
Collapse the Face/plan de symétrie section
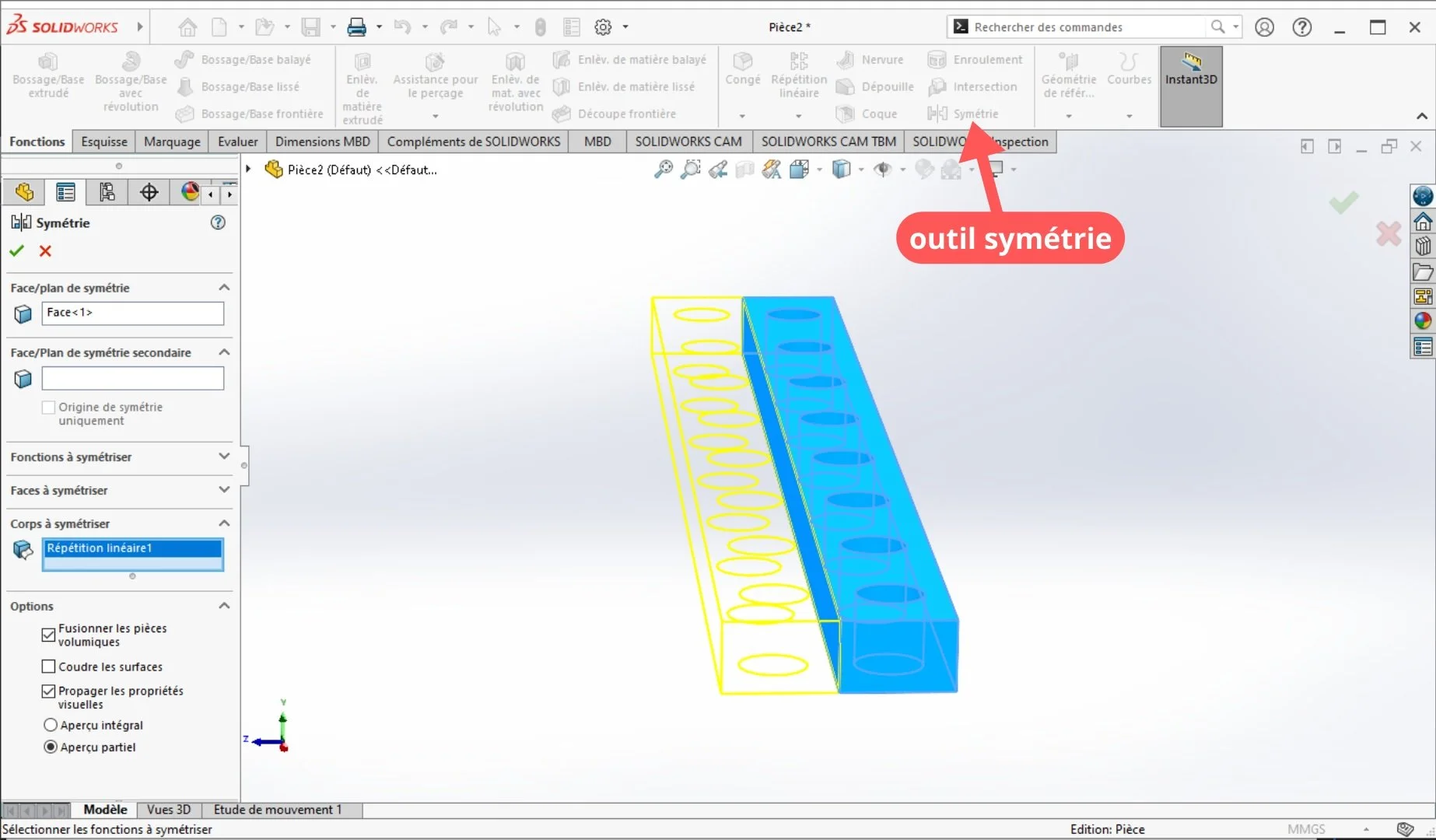click(x=224, y=287)
